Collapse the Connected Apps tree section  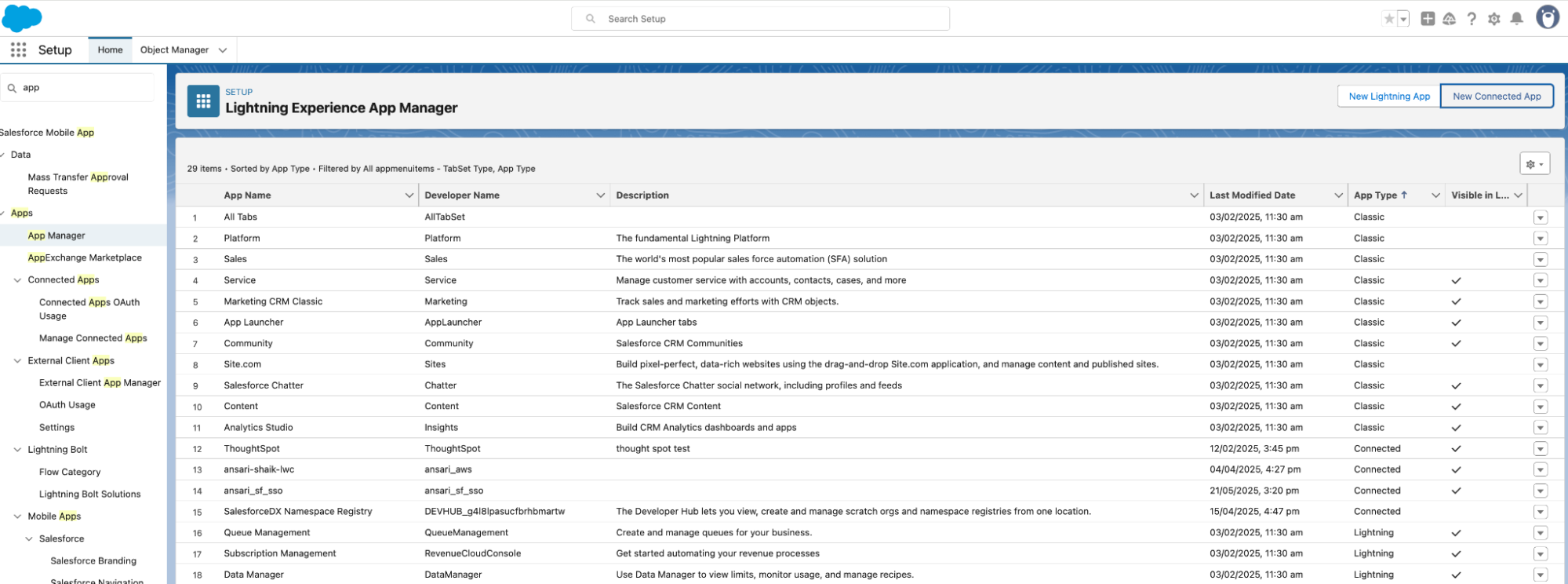[17, 280]
